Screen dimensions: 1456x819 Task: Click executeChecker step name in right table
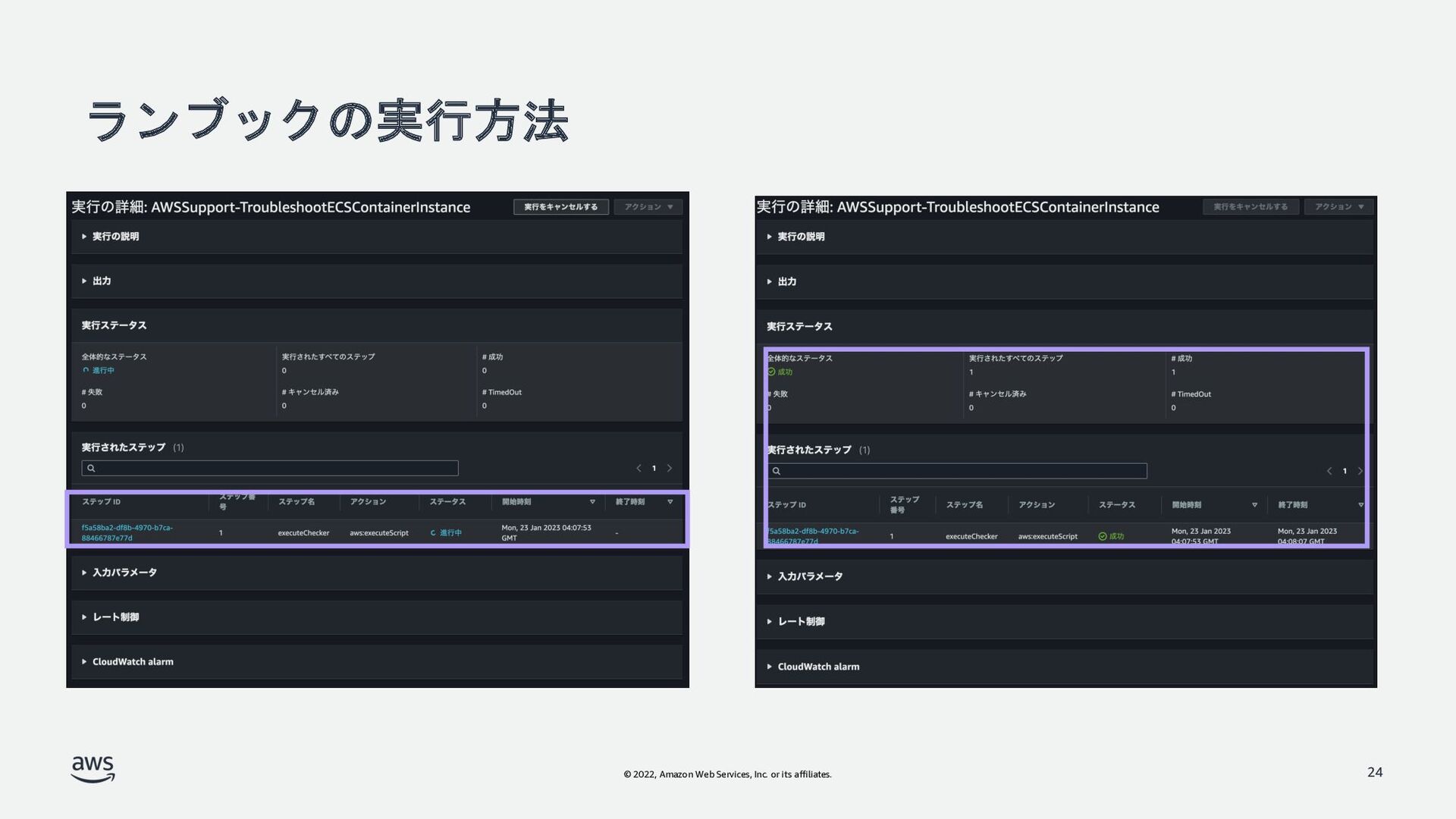click(x=971, y=536)
